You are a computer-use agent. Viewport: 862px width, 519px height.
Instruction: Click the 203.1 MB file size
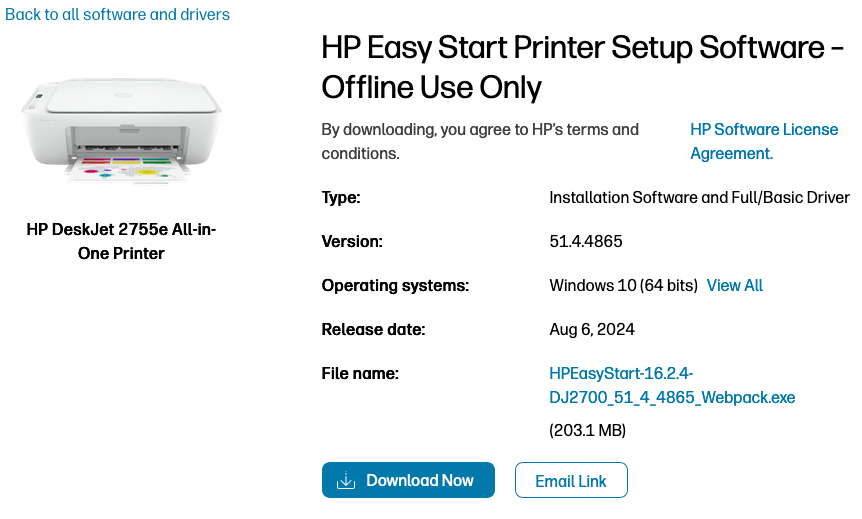point(587,431)
